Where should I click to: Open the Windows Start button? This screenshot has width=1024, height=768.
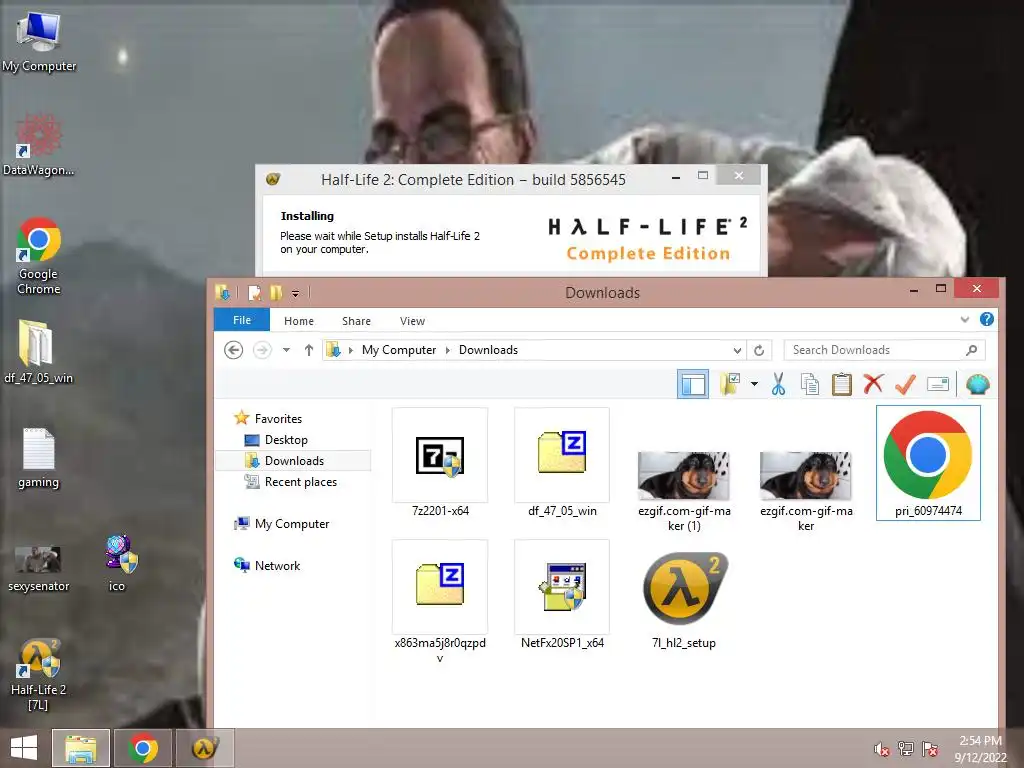24,748
